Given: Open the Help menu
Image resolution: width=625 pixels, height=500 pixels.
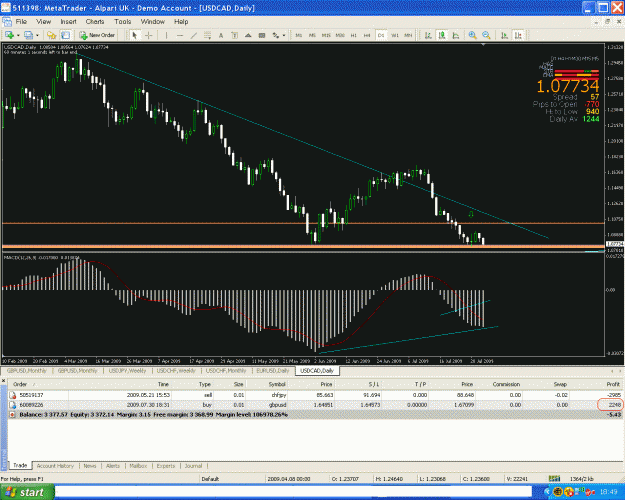Looking at the screenshot, I should 181,22.
